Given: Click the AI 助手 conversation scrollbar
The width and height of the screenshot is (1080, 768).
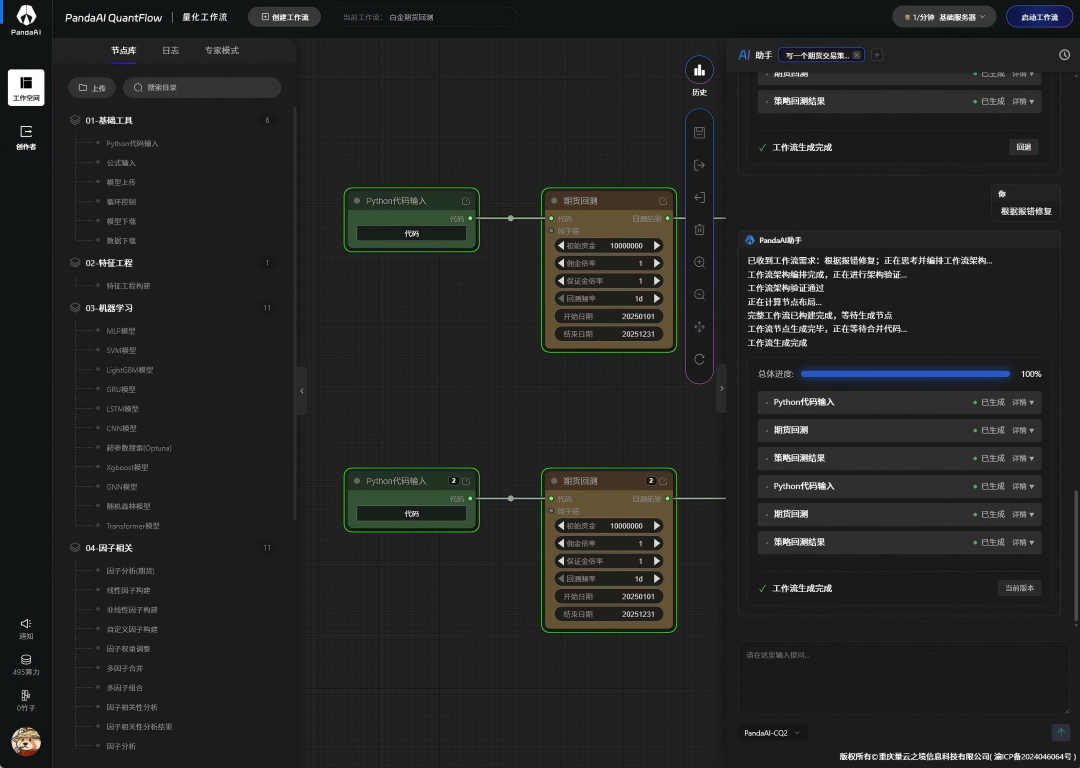Looking at the screenshot, I should pos(1076,557).
